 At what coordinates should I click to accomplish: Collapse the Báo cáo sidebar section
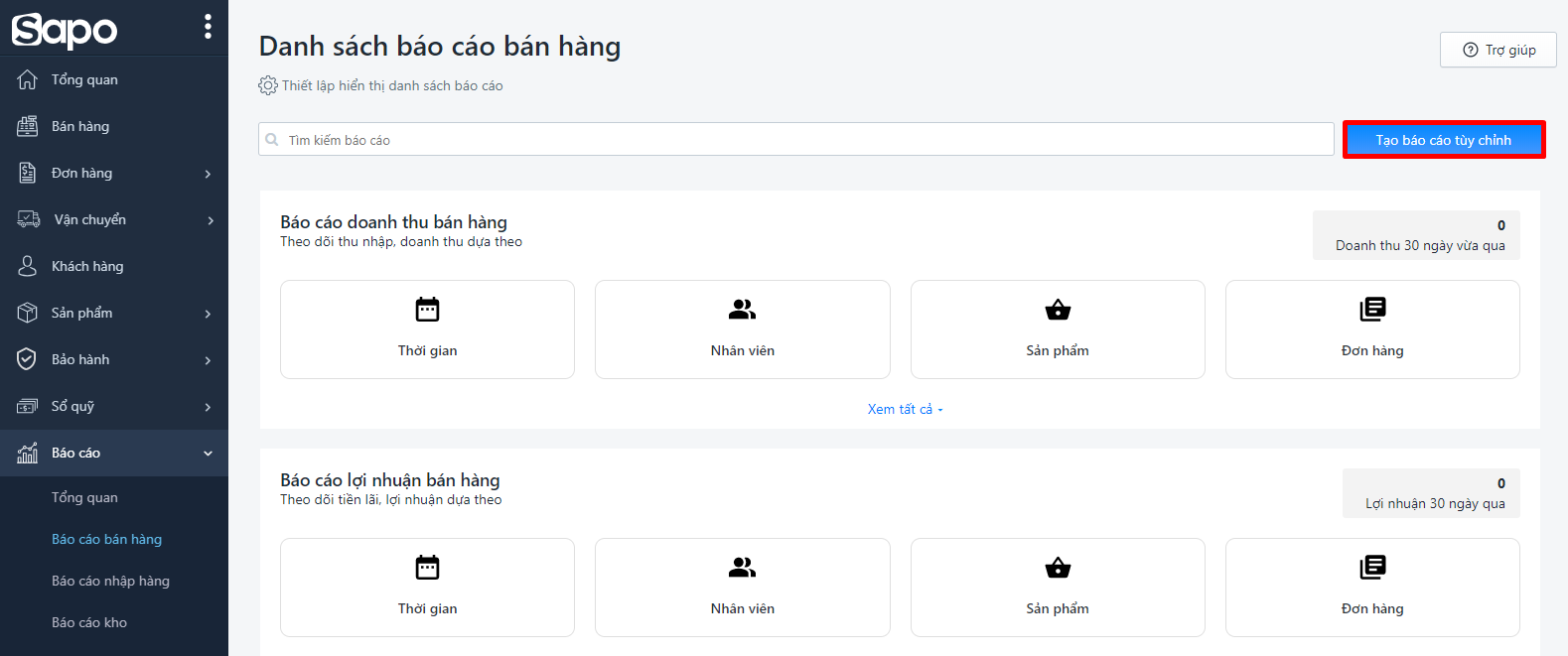pyautogui.click(x=208, y=454)
